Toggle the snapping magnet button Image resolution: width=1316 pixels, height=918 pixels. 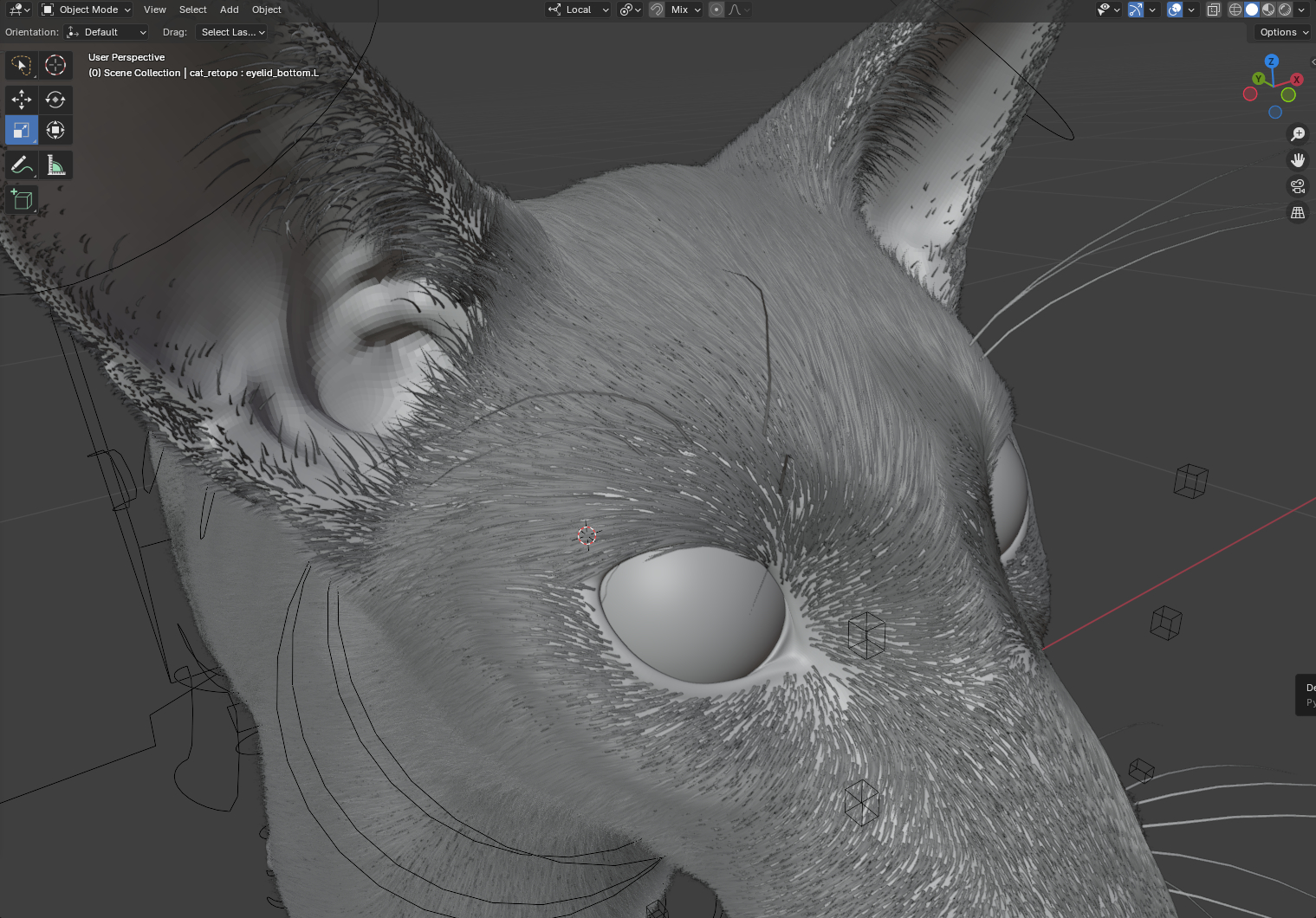click(x=657, y=10)
